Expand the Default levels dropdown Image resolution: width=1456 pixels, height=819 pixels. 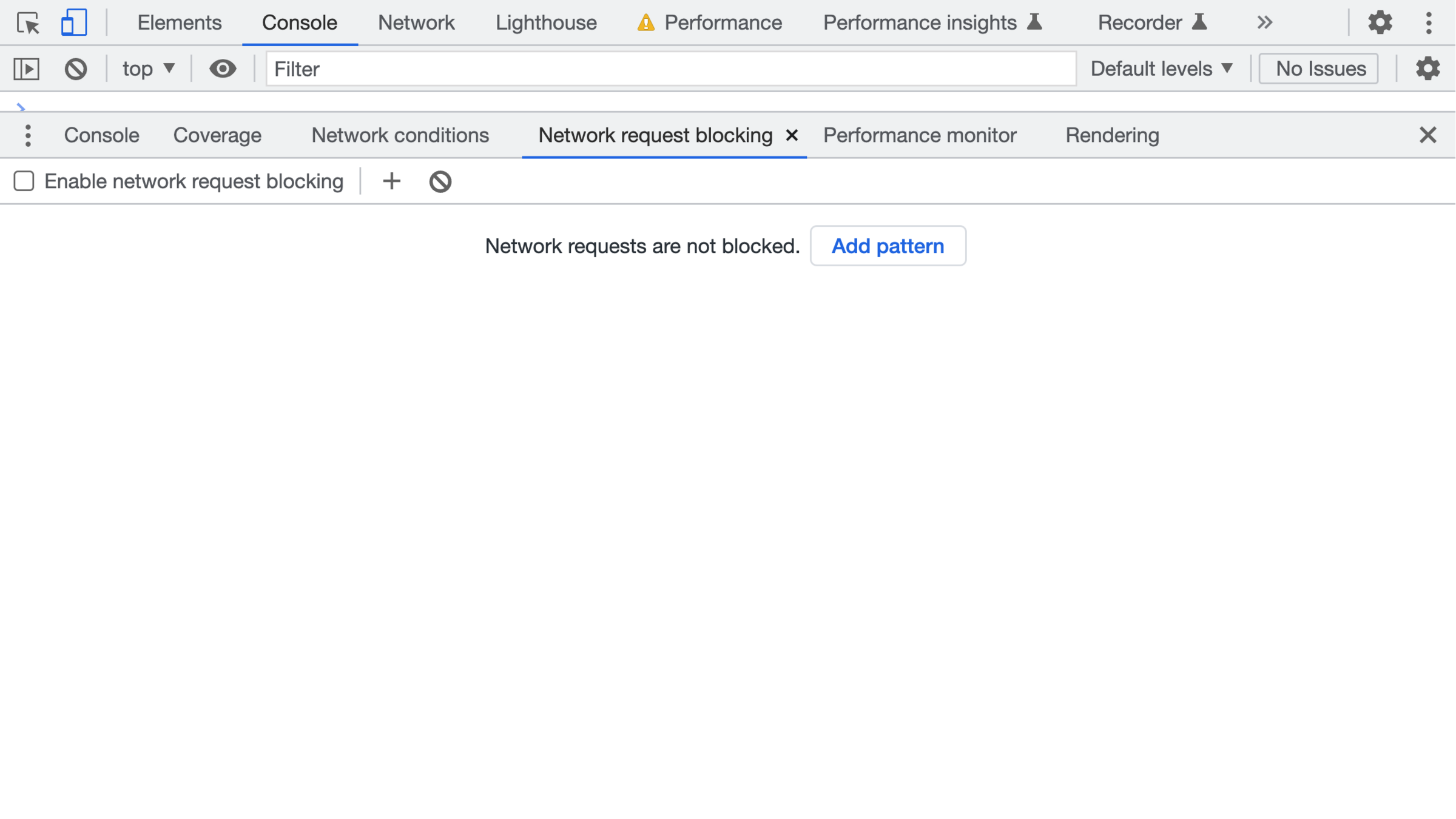1162,69
